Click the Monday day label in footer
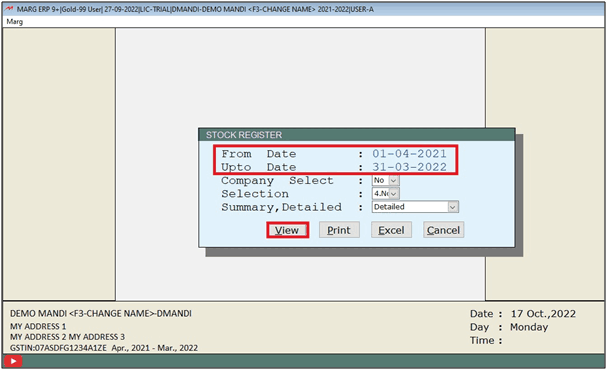Image resolution: width=608 pixels, height=370 pixels. [x=529, y=327]
